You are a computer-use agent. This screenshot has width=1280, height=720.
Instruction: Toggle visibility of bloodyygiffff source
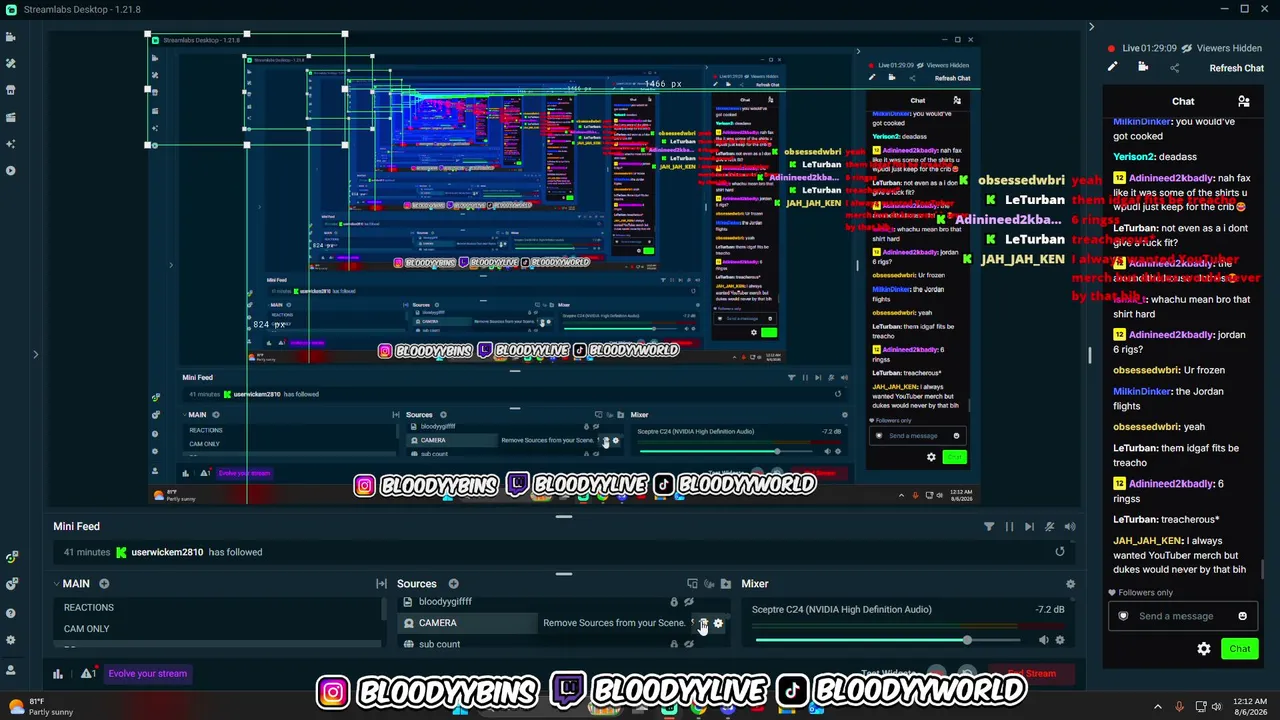coord(688,602)
